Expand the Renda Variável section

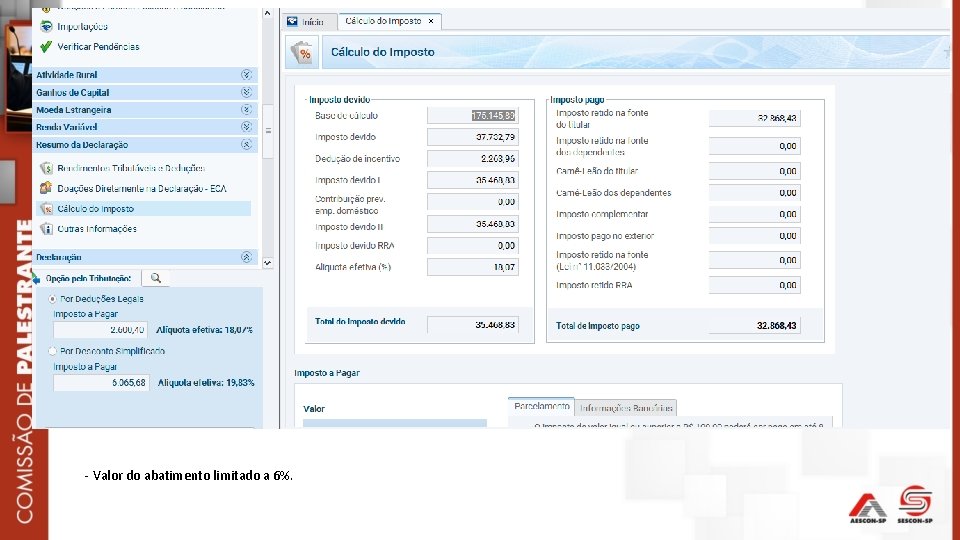click(246, 127)
